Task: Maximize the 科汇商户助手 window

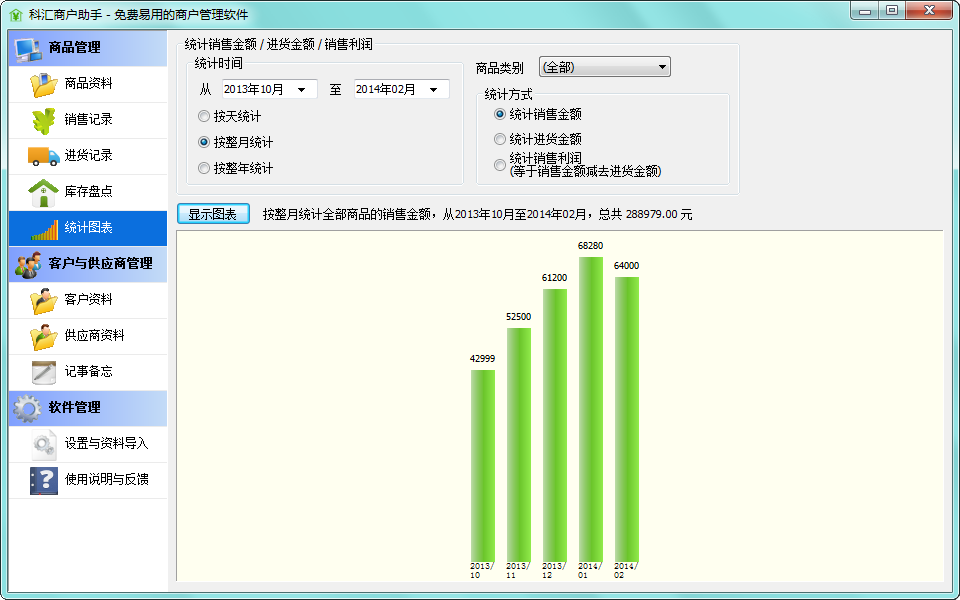Action: coord(892,11)
